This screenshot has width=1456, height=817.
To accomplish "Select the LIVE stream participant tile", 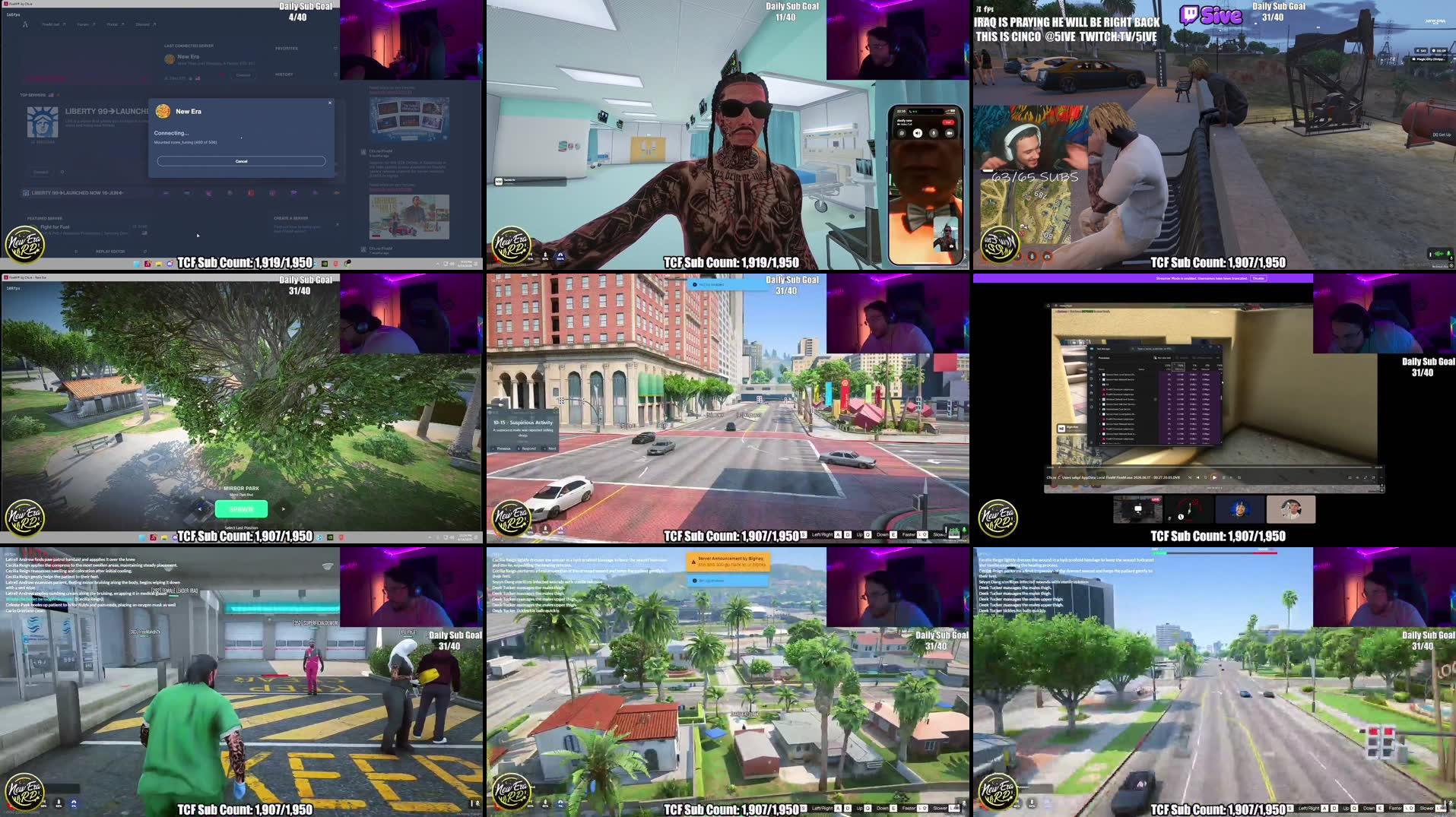I will [x=1137, y=509].
